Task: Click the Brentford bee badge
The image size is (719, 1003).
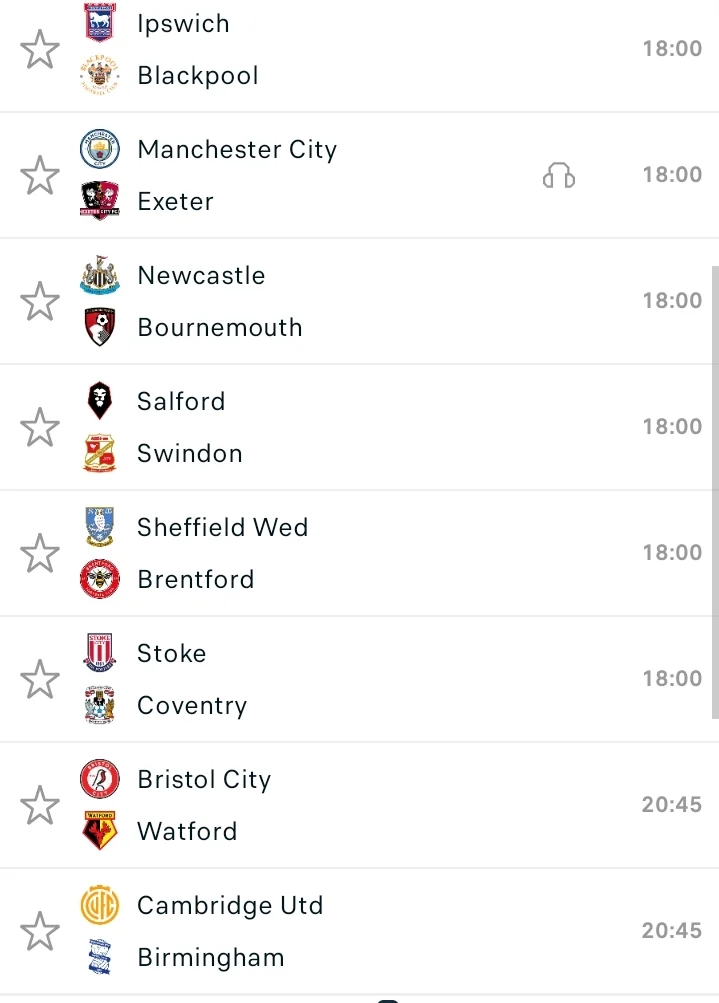Action: point(99,580)
